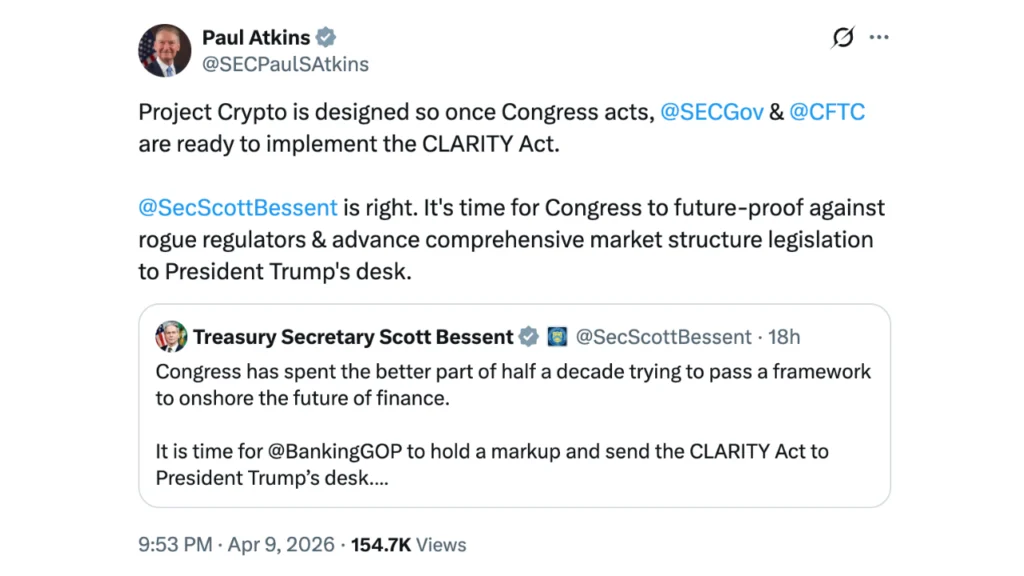
Task: Click the 9:53 PM Apr 9 timestamp
Action: (235, 545)
